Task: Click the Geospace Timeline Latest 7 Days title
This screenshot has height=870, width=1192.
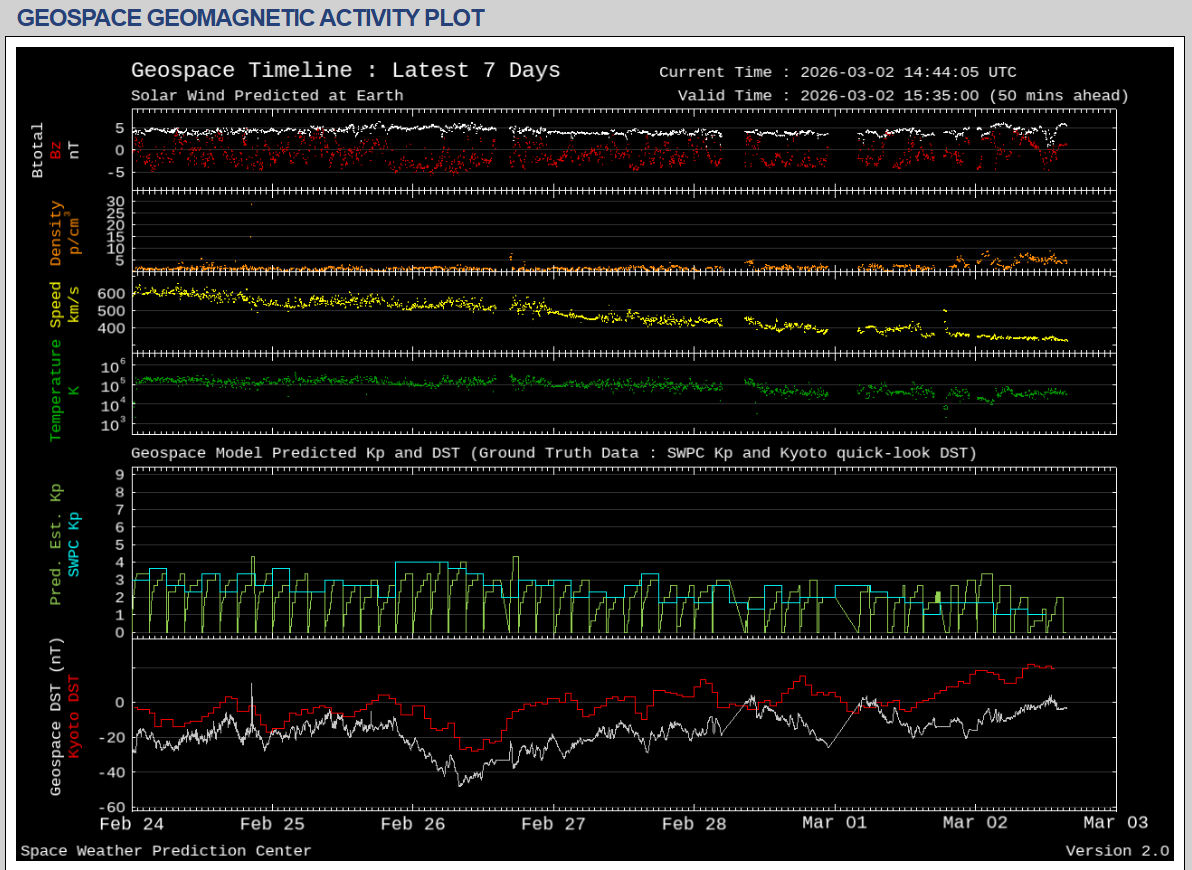Action: [x=345, y=71]
